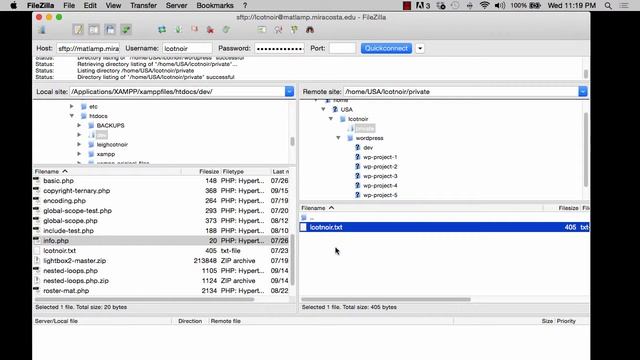
Task: Select the wp-project-1 remote folder
Action: click(x=380, y=157)
